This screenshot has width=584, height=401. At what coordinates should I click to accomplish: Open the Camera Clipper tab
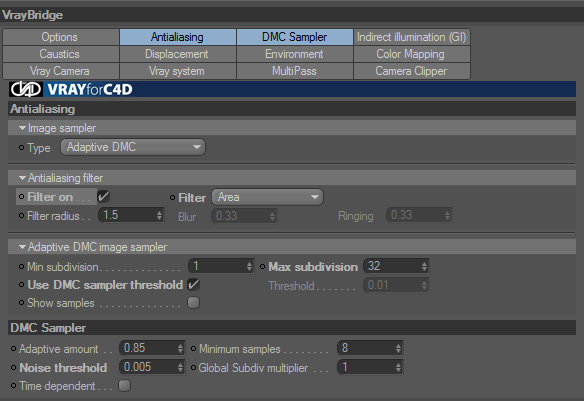(x=412, y=71)
